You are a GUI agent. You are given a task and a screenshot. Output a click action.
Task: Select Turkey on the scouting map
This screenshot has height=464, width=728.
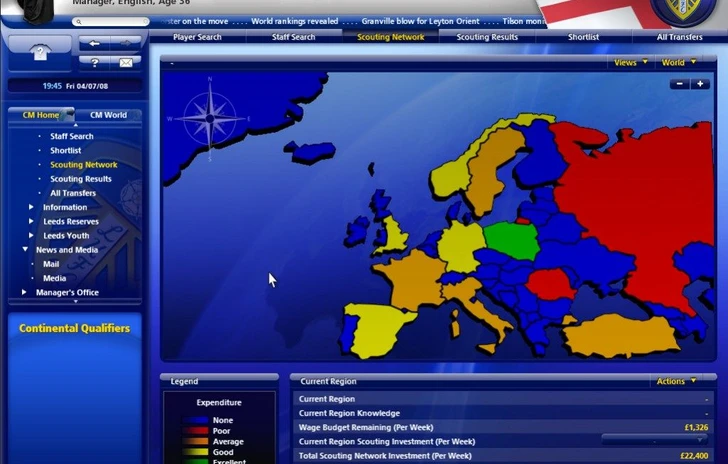click(x=620, y=335)
